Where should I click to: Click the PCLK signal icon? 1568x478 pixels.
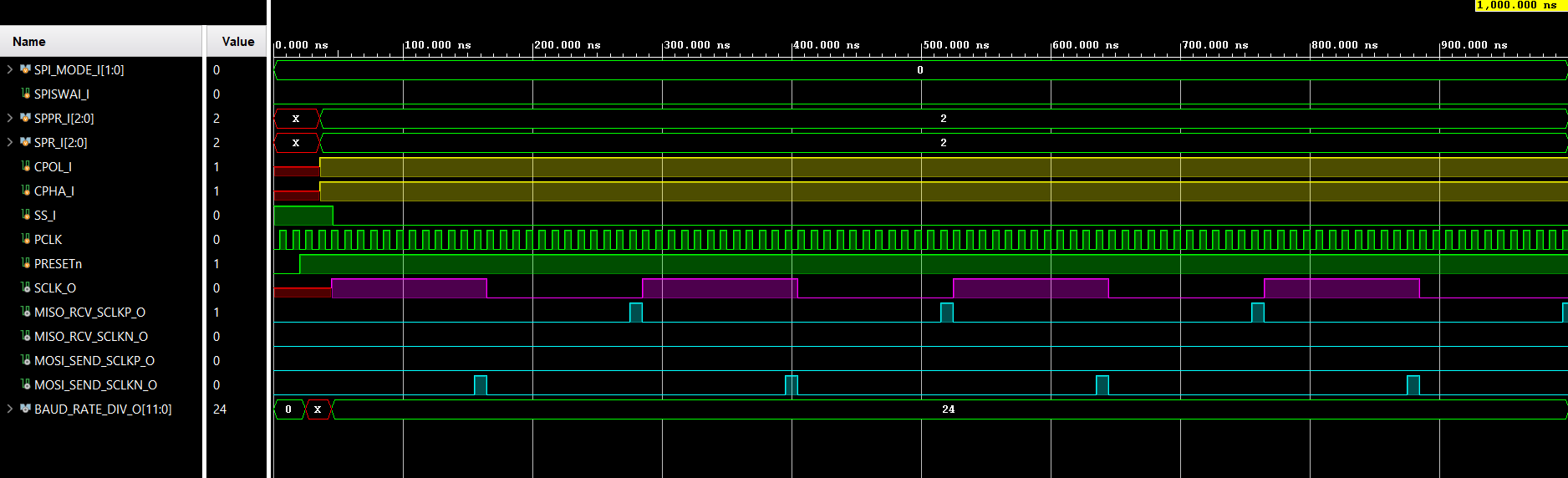tap(25, 240)
